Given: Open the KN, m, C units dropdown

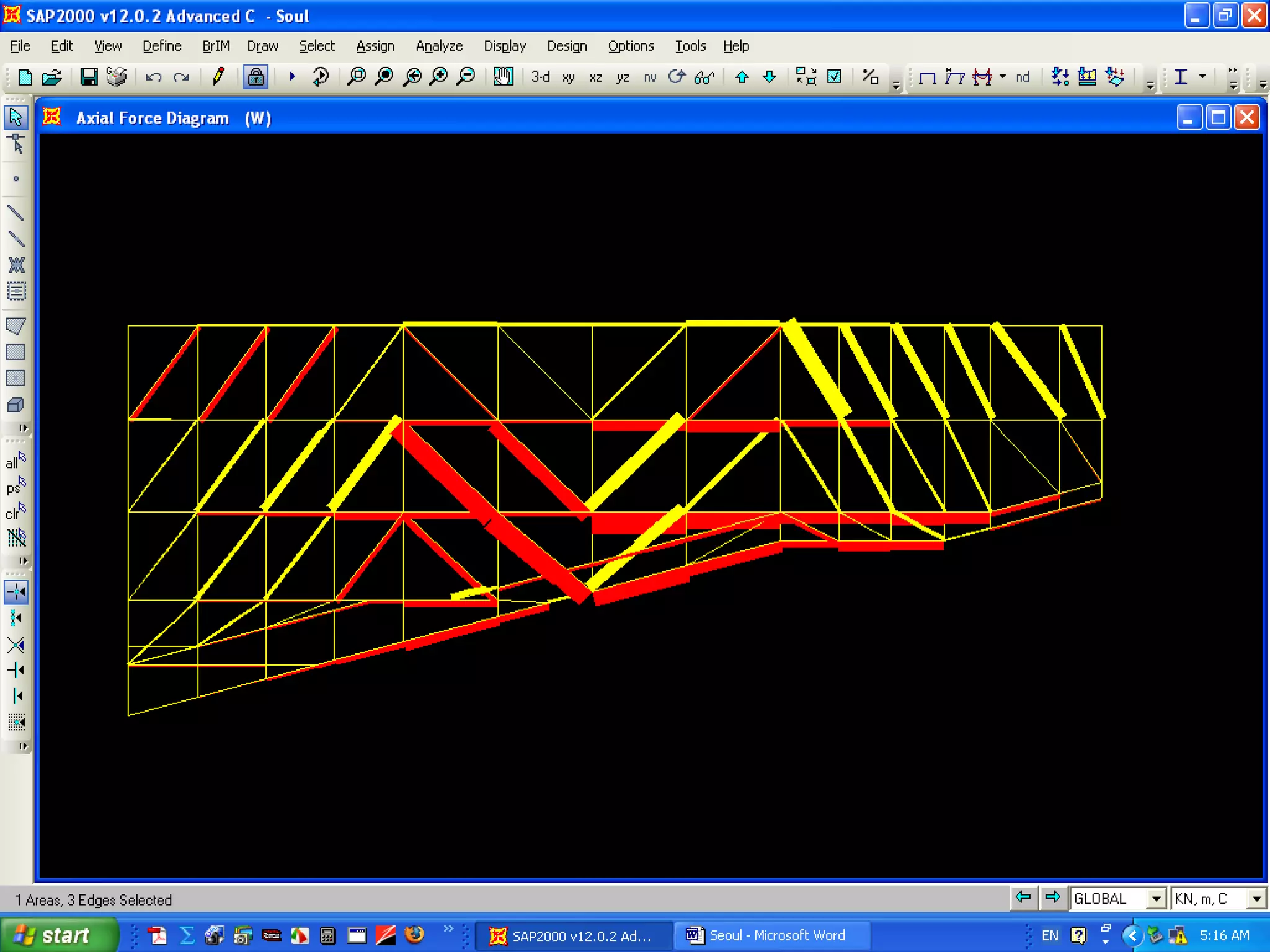Looking at the screenshot, I should pyautogui.click(x=1256, y=899).
